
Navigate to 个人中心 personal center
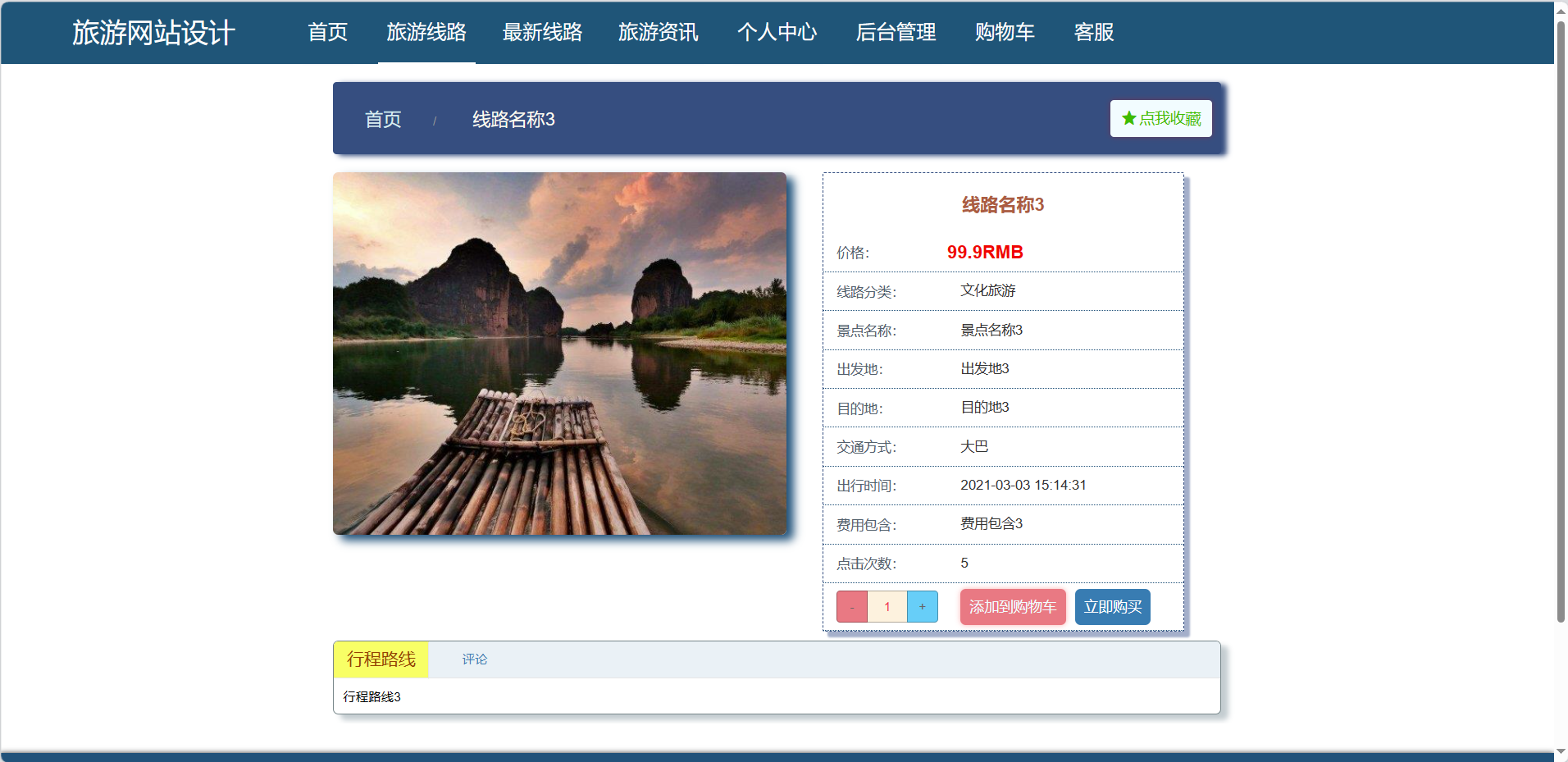777,32
